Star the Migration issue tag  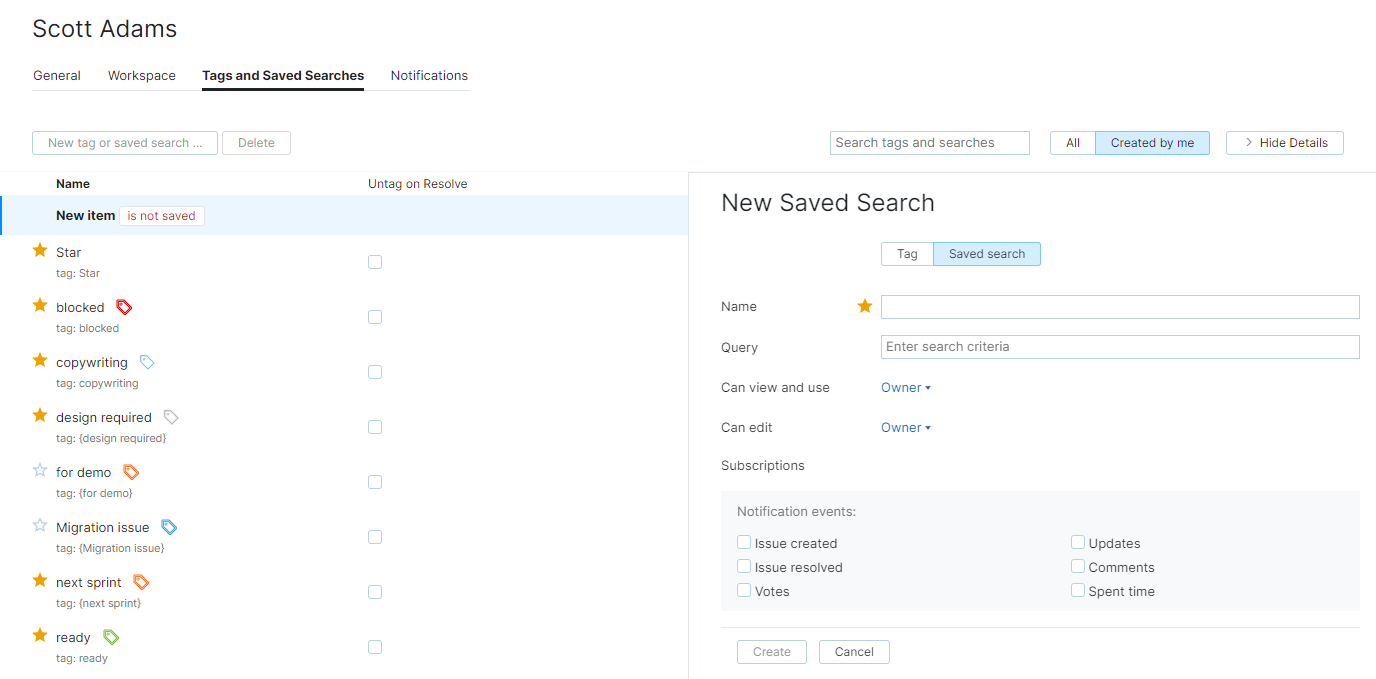click(40, 525)
